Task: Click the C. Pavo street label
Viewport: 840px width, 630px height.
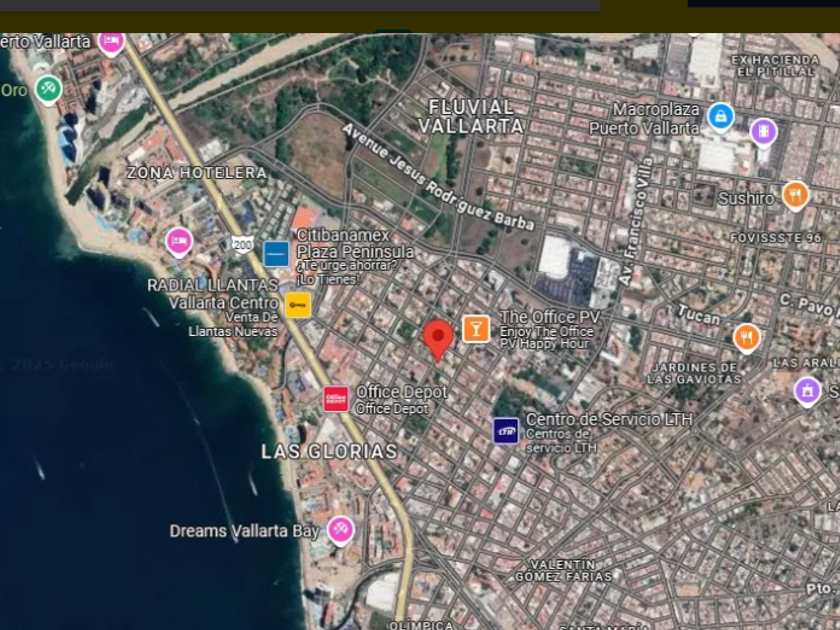Action: click(x=809, y=304)
